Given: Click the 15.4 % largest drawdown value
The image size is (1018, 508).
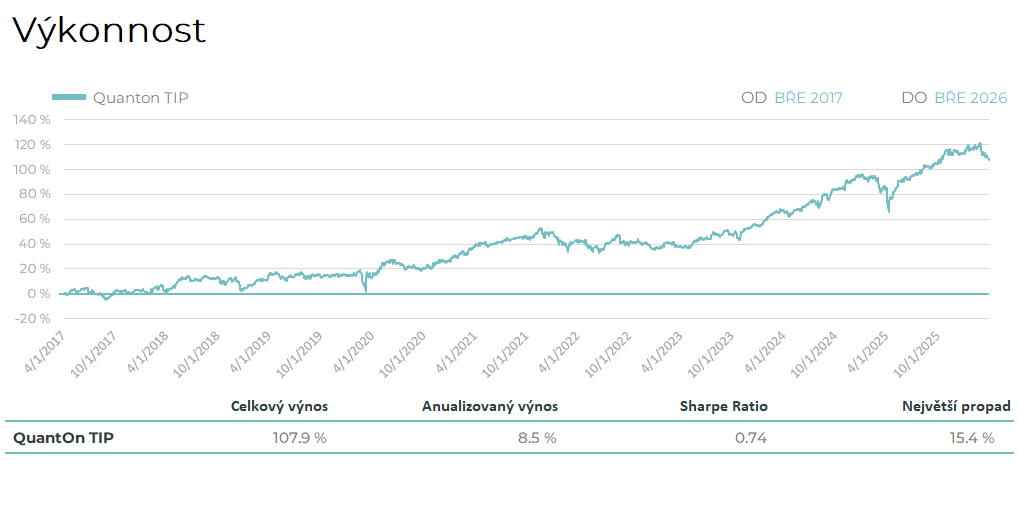Looking at the screenshot, I should [971, 437].
